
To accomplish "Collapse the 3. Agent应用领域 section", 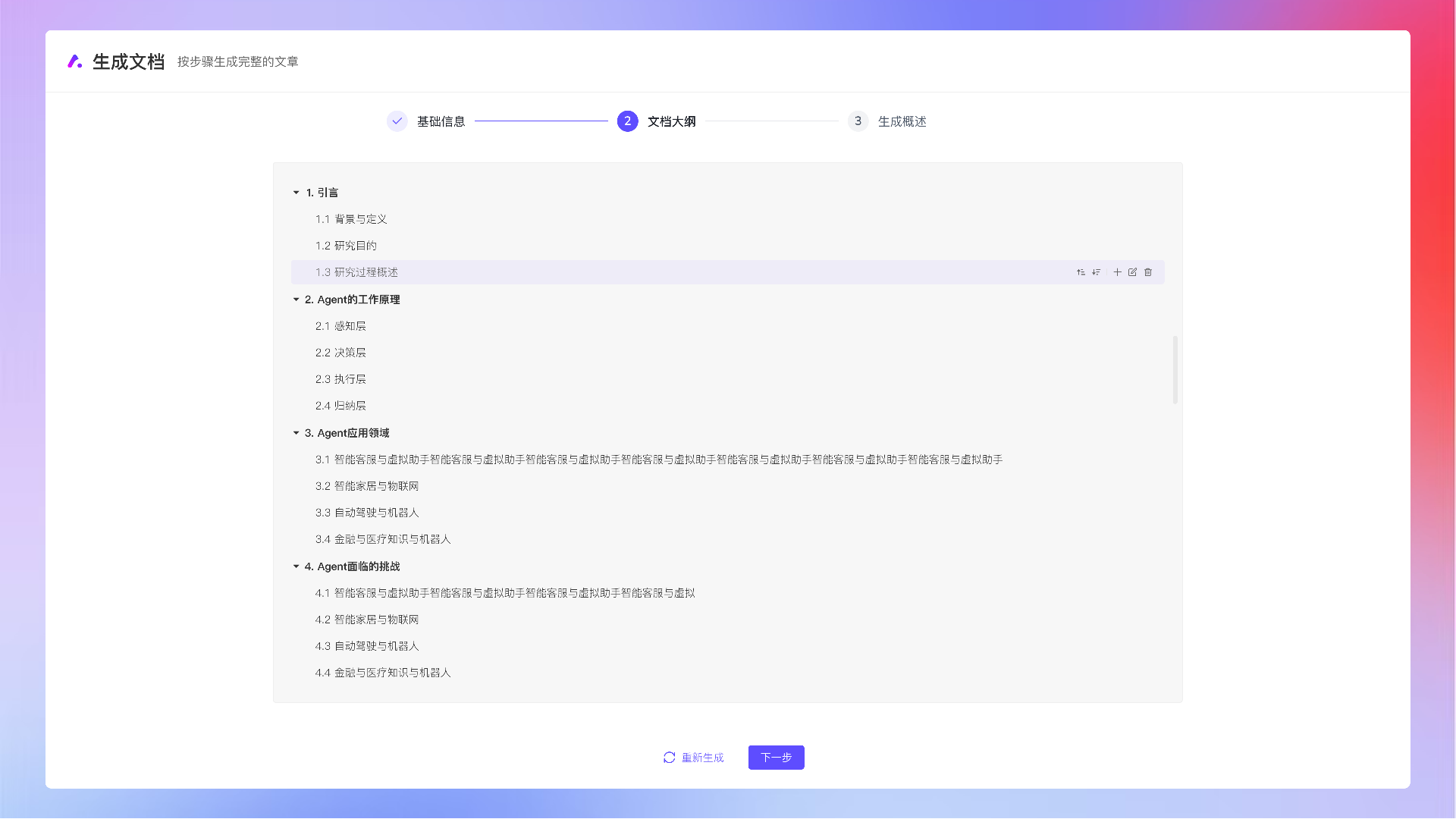I will 296,433.
